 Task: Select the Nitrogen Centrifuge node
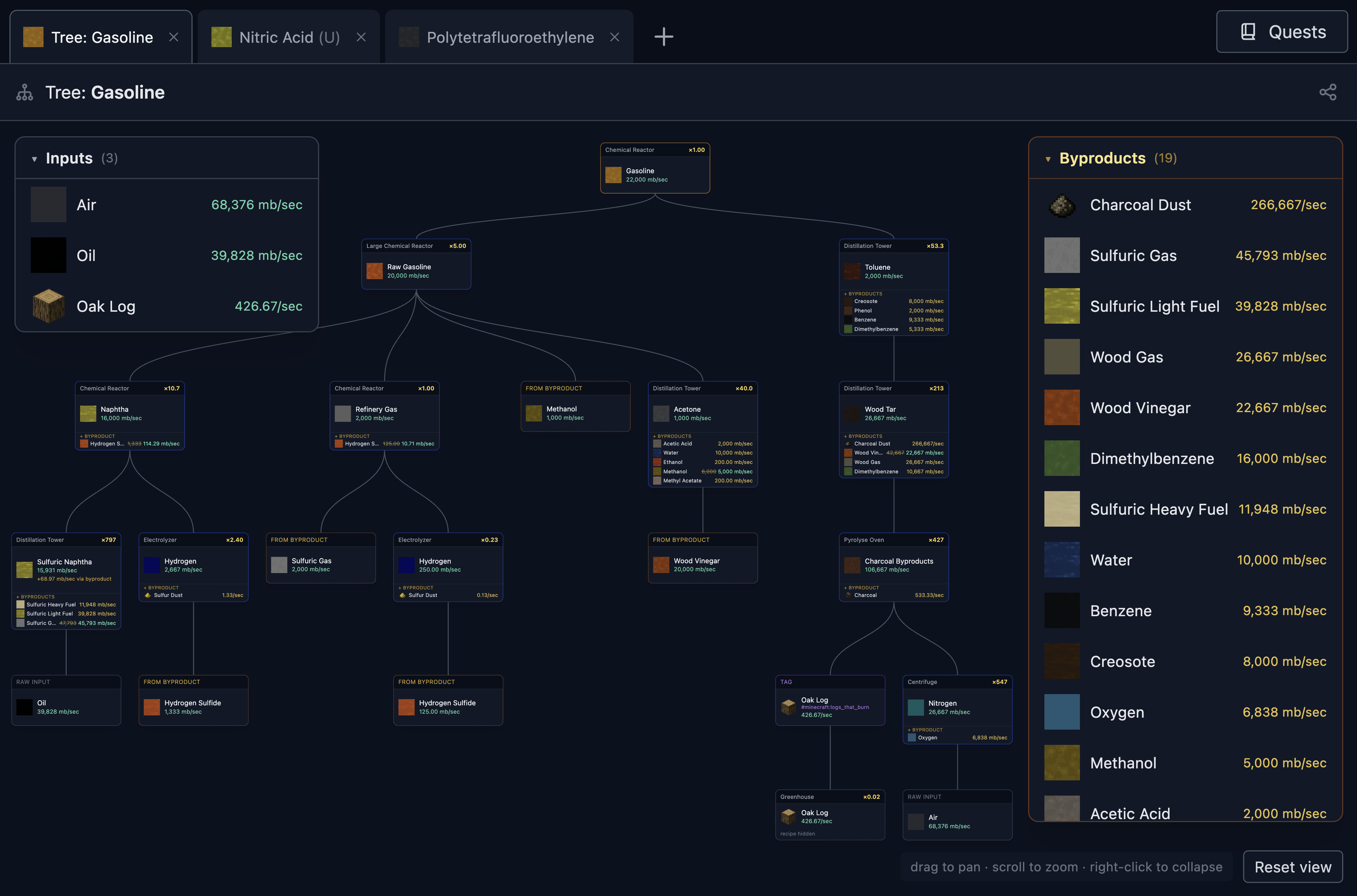[x=957, y=710]
